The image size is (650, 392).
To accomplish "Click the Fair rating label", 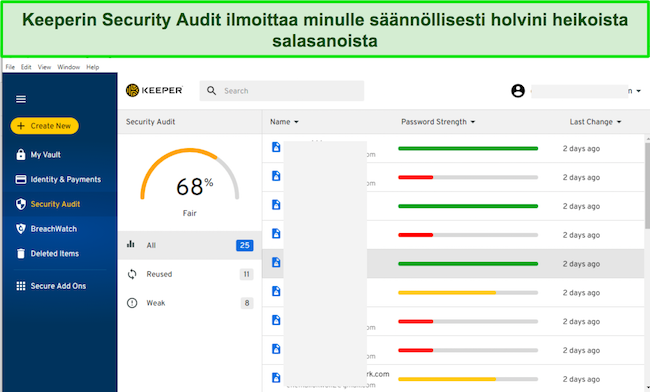I will click(189, 213).
